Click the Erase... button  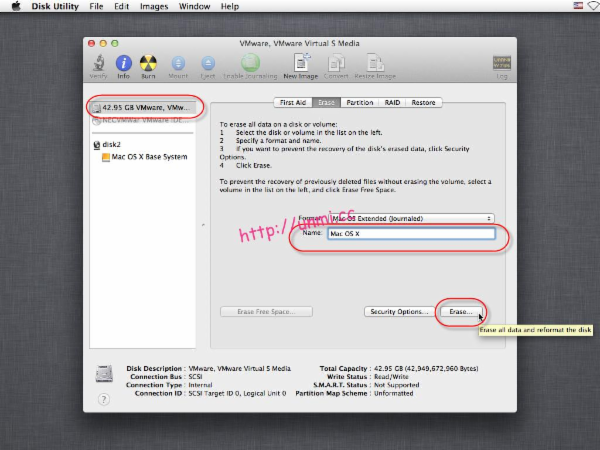(x=461, y=312)
